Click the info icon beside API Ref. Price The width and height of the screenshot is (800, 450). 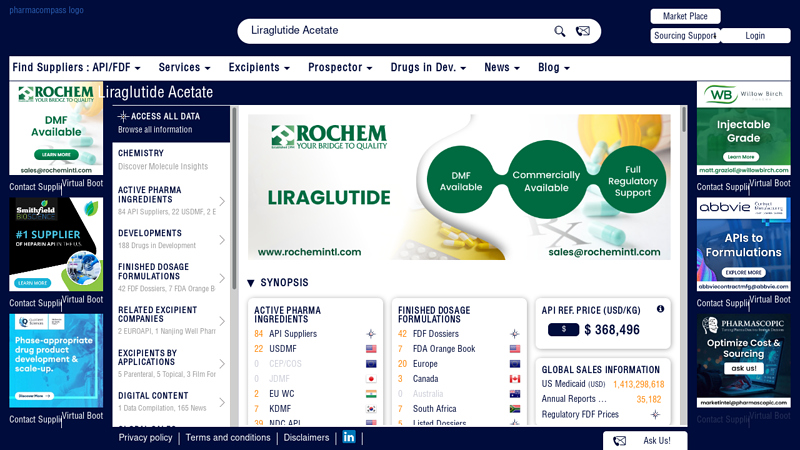click(x=660, y=309)
